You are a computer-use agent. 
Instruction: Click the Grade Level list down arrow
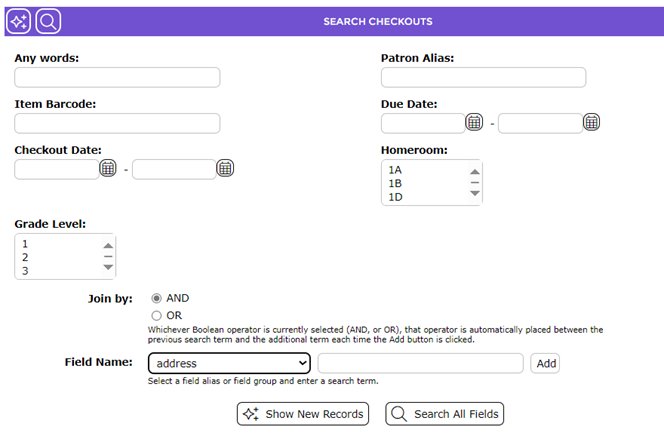point(108,267)
